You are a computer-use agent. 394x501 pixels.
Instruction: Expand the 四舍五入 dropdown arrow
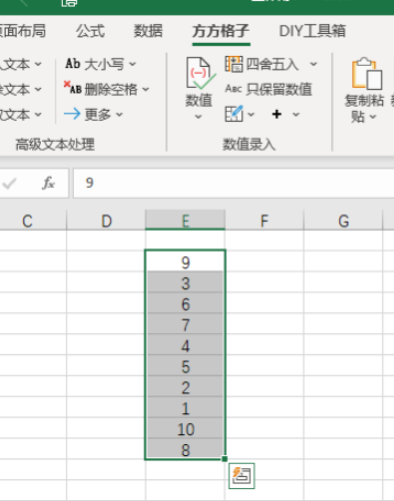(313, 64)
